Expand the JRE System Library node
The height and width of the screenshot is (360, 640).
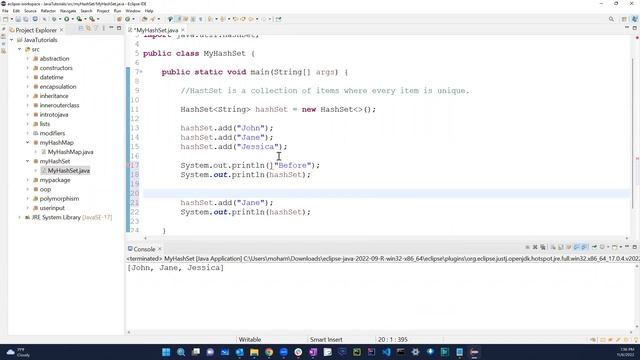pos(20,217)
